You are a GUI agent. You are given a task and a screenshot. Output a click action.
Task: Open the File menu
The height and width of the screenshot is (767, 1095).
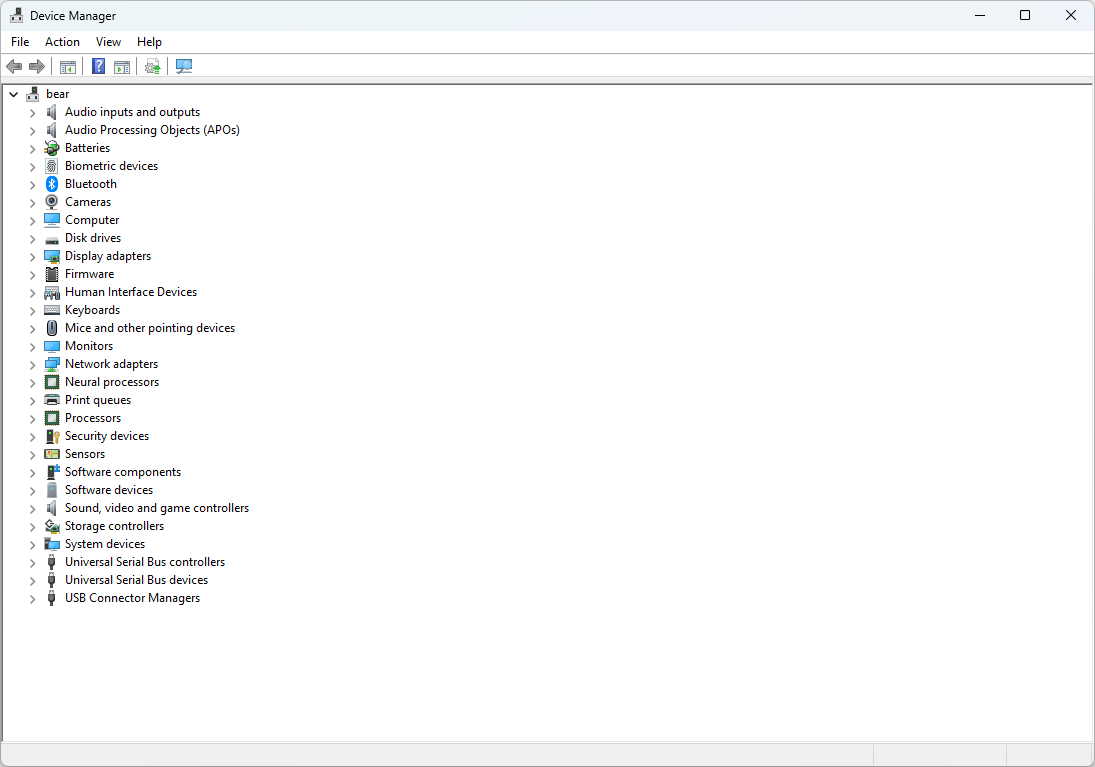pos(19,41)
